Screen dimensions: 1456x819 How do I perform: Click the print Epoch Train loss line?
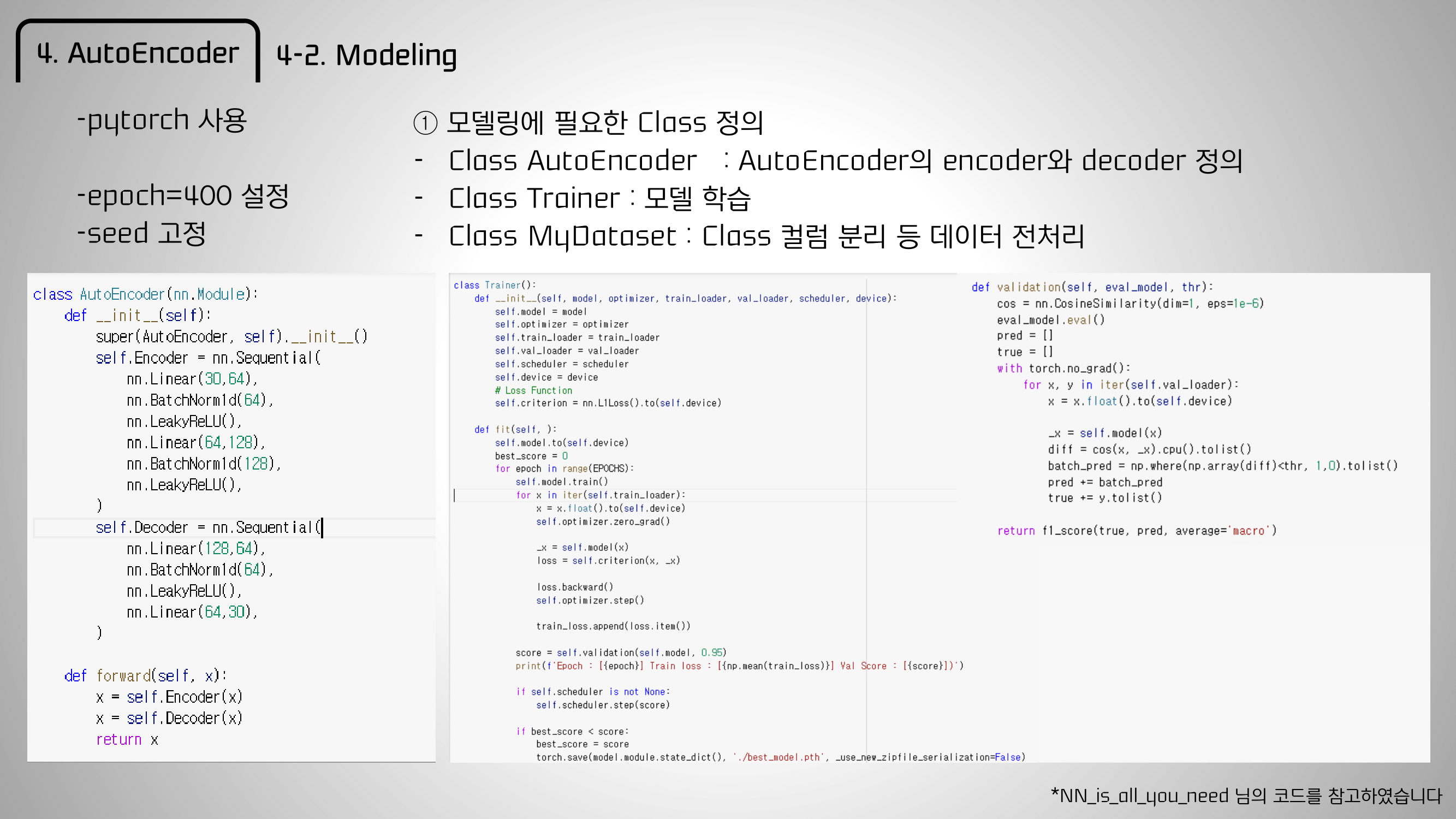tap(739, 666)
